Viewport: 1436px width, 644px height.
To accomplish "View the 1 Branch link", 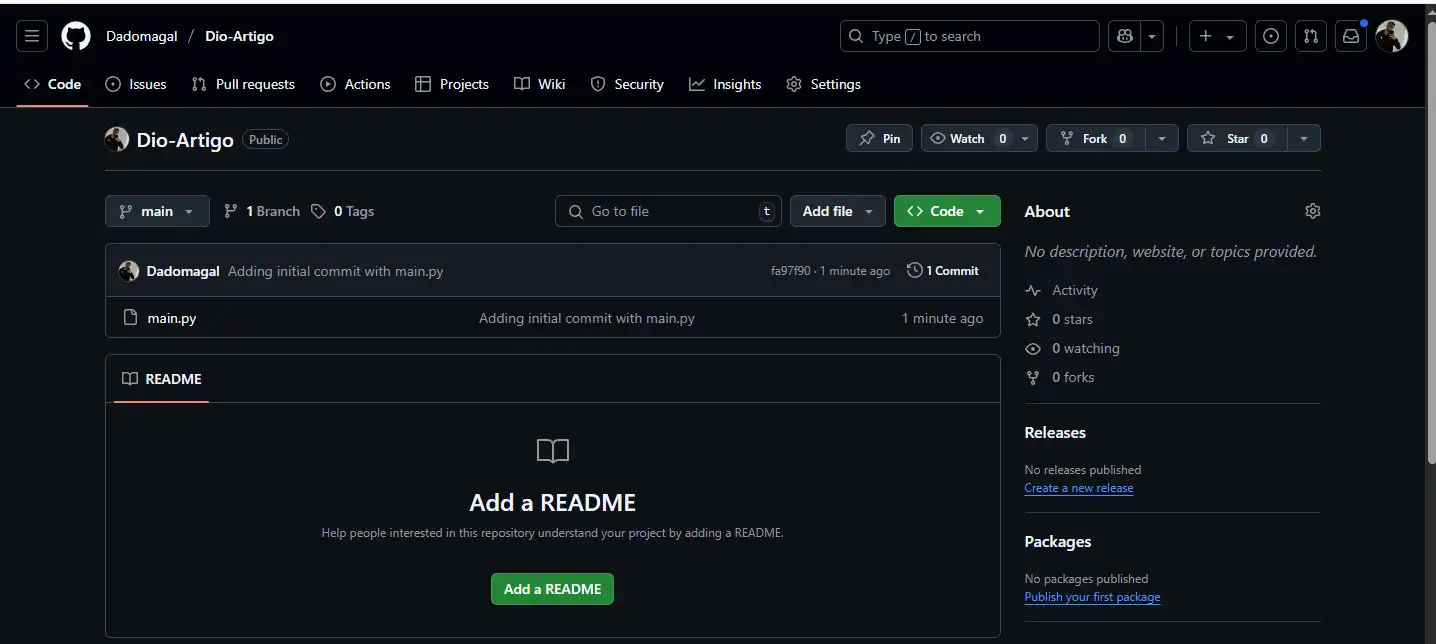I will [261, 211].
